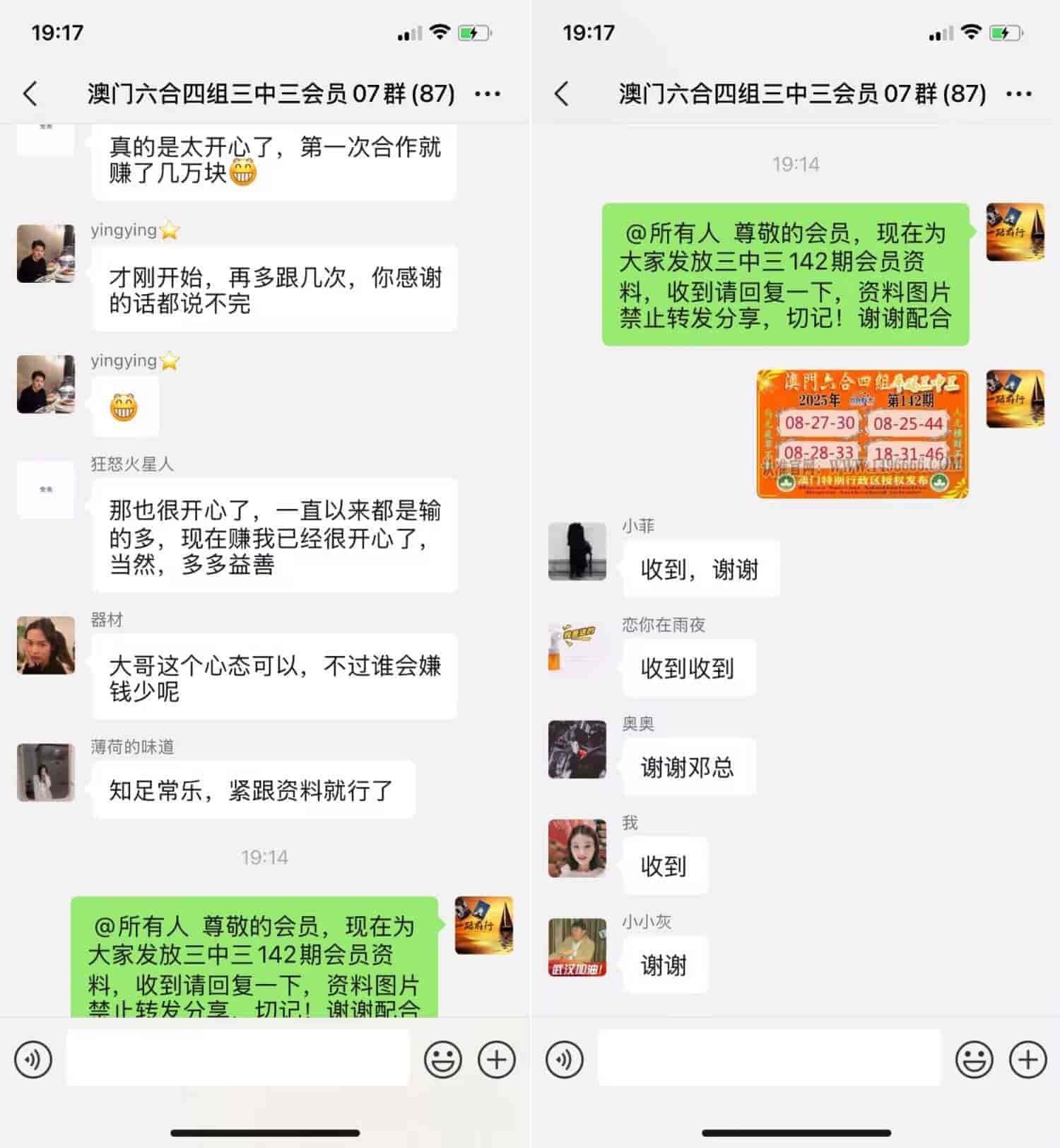This screenshot has width=1060, height=1148.
Task: Tap the voice input icon in right chat
Action: [x=565, y=1059]
